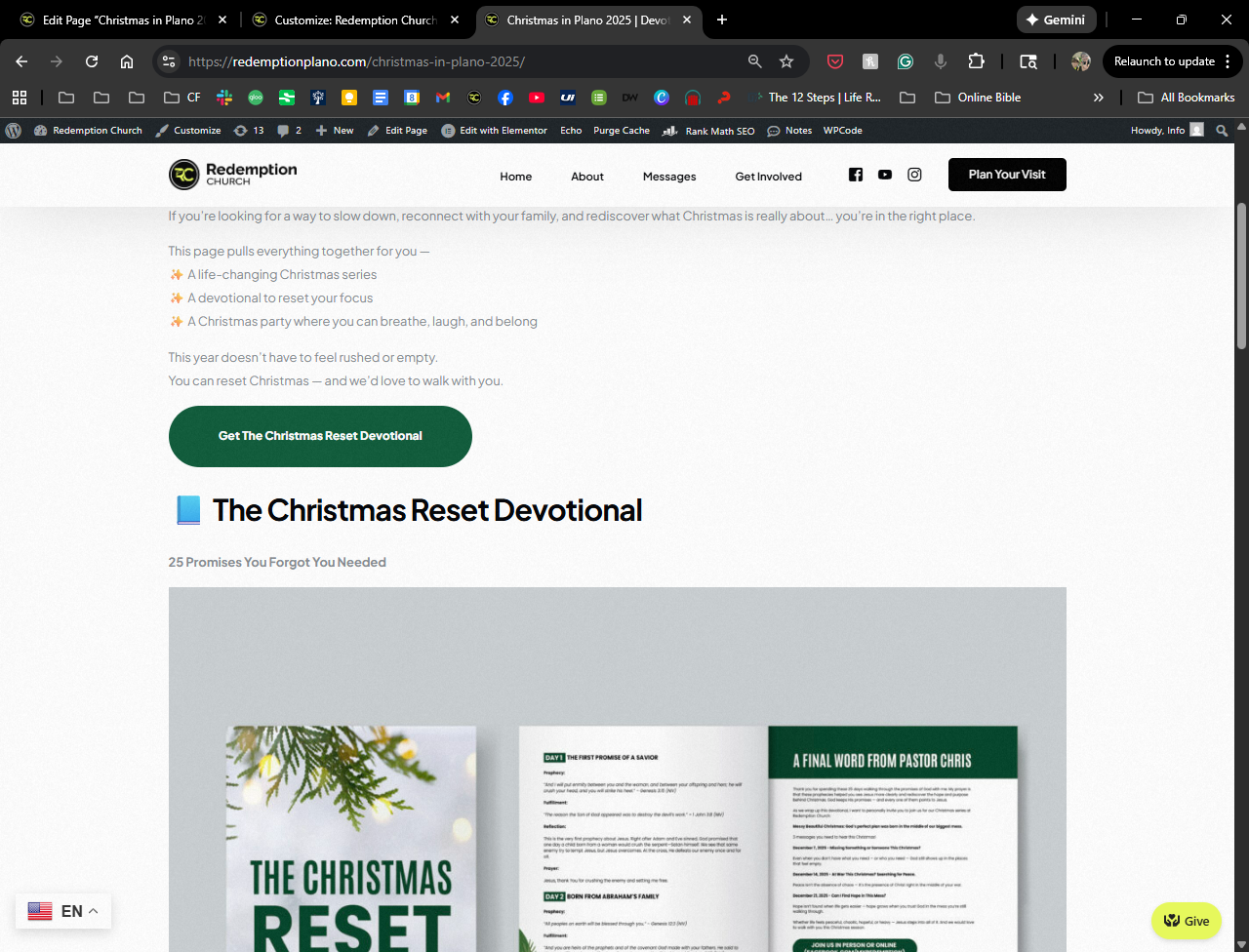
Task: Click the Grammarly extension icon
Action: pyautogui.click(x=906, y=61)
